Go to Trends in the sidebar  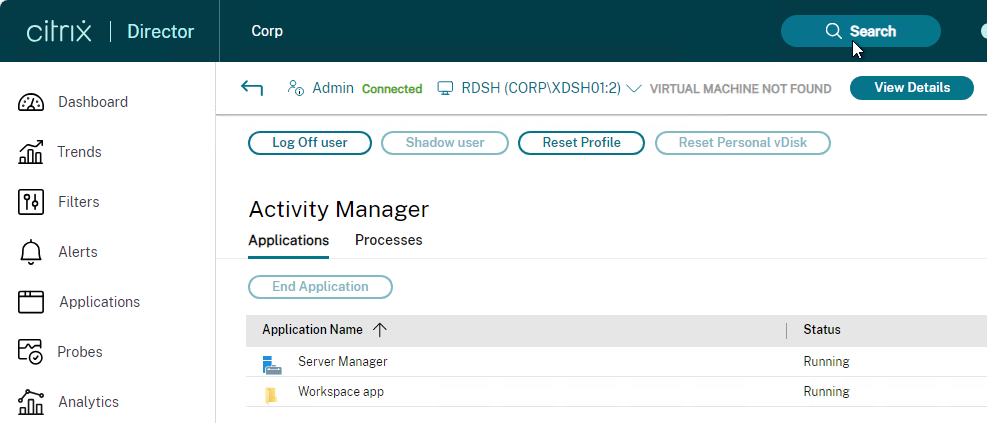coord(79,152)
